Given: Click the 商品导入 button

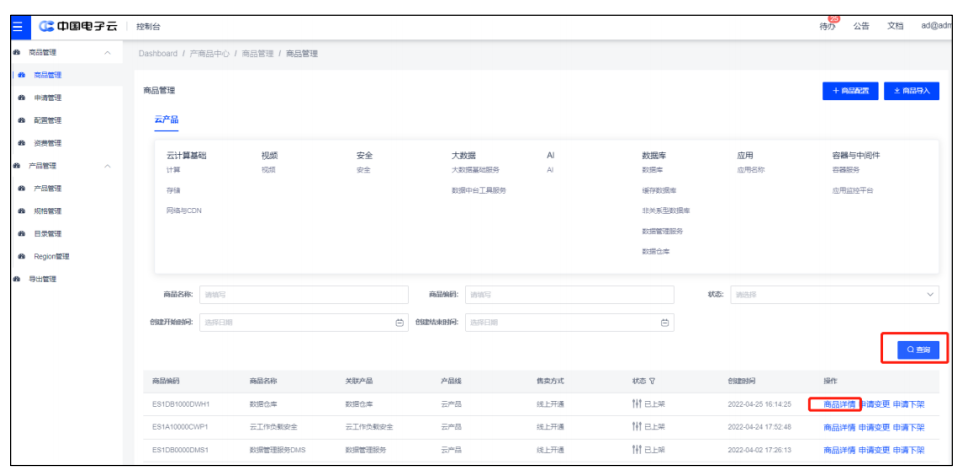Looking at the screenshot, I should click(x=912, y=91).
